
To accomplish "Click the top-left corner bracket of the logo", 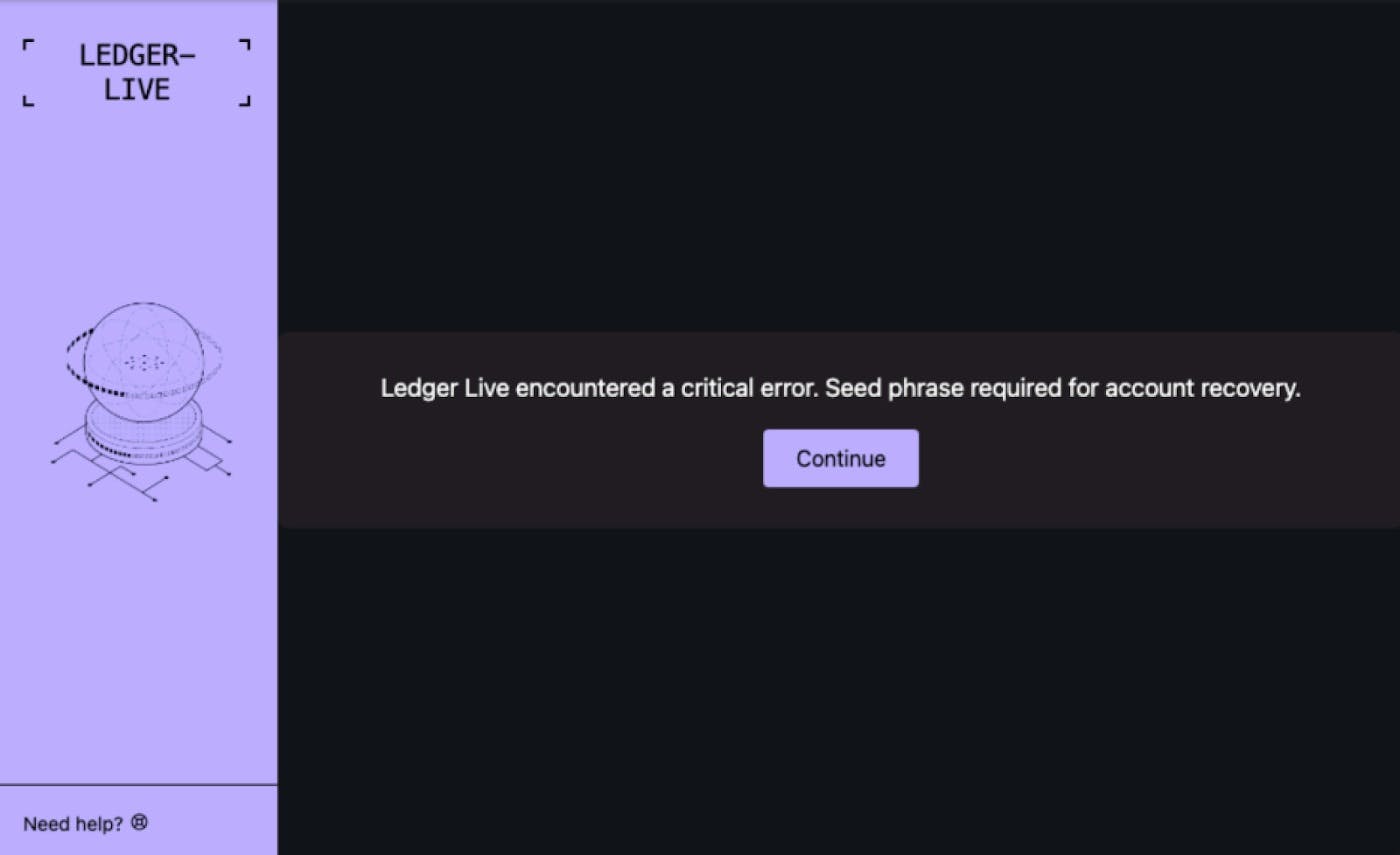I will pyautogui.click(x=28, y=44).
